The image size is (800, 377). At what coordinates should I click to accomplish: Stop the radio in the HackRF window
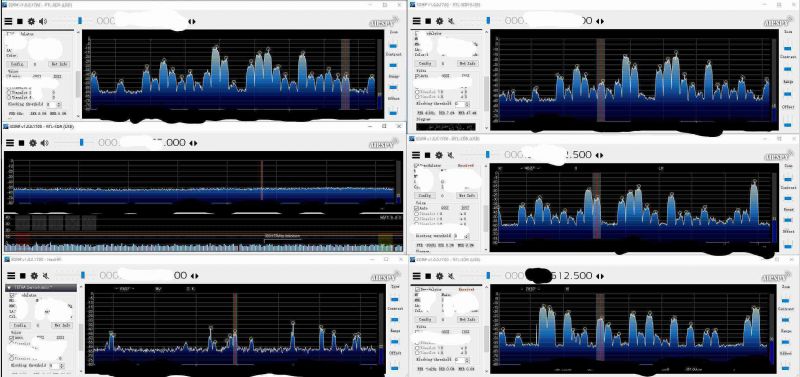click(23, 275)
